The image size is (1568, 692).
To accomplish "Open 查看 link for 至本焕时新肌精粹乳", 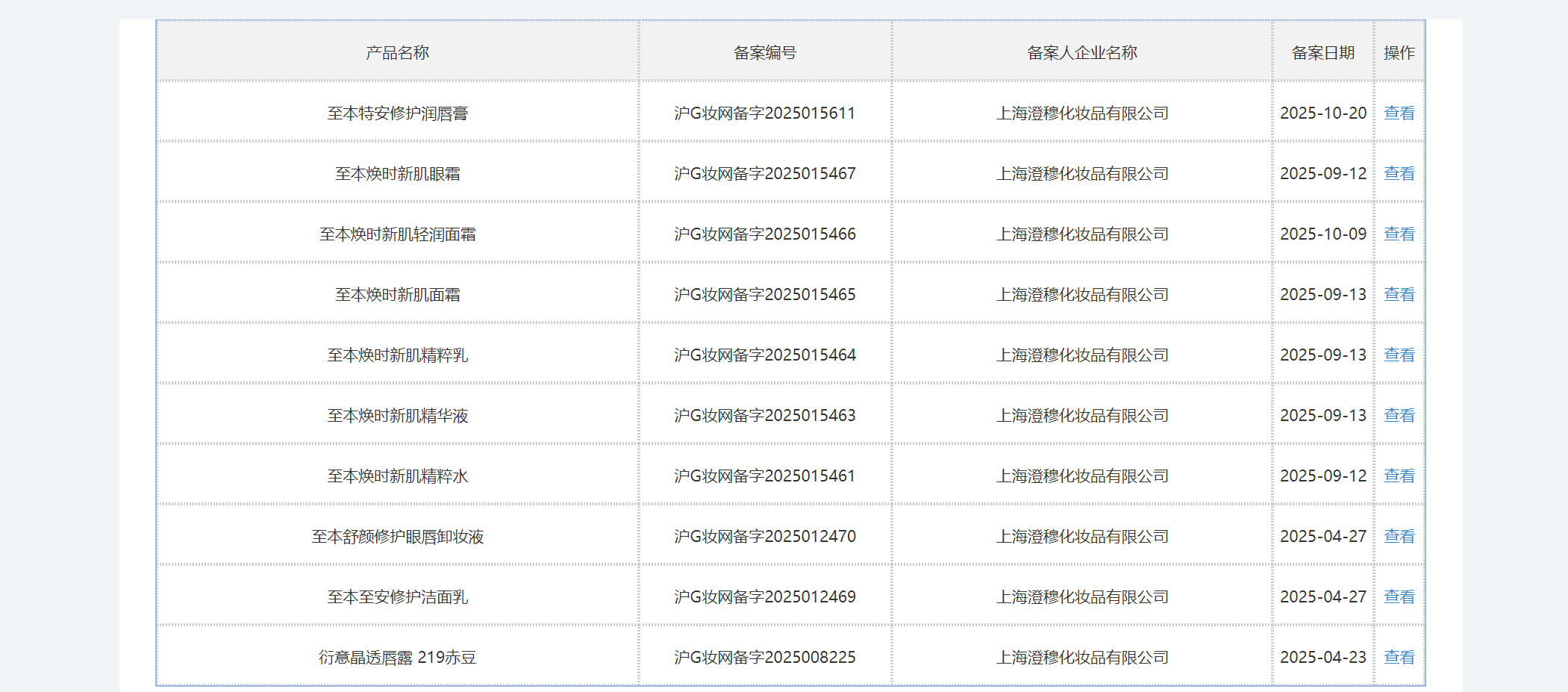I will coord(1399,355).
